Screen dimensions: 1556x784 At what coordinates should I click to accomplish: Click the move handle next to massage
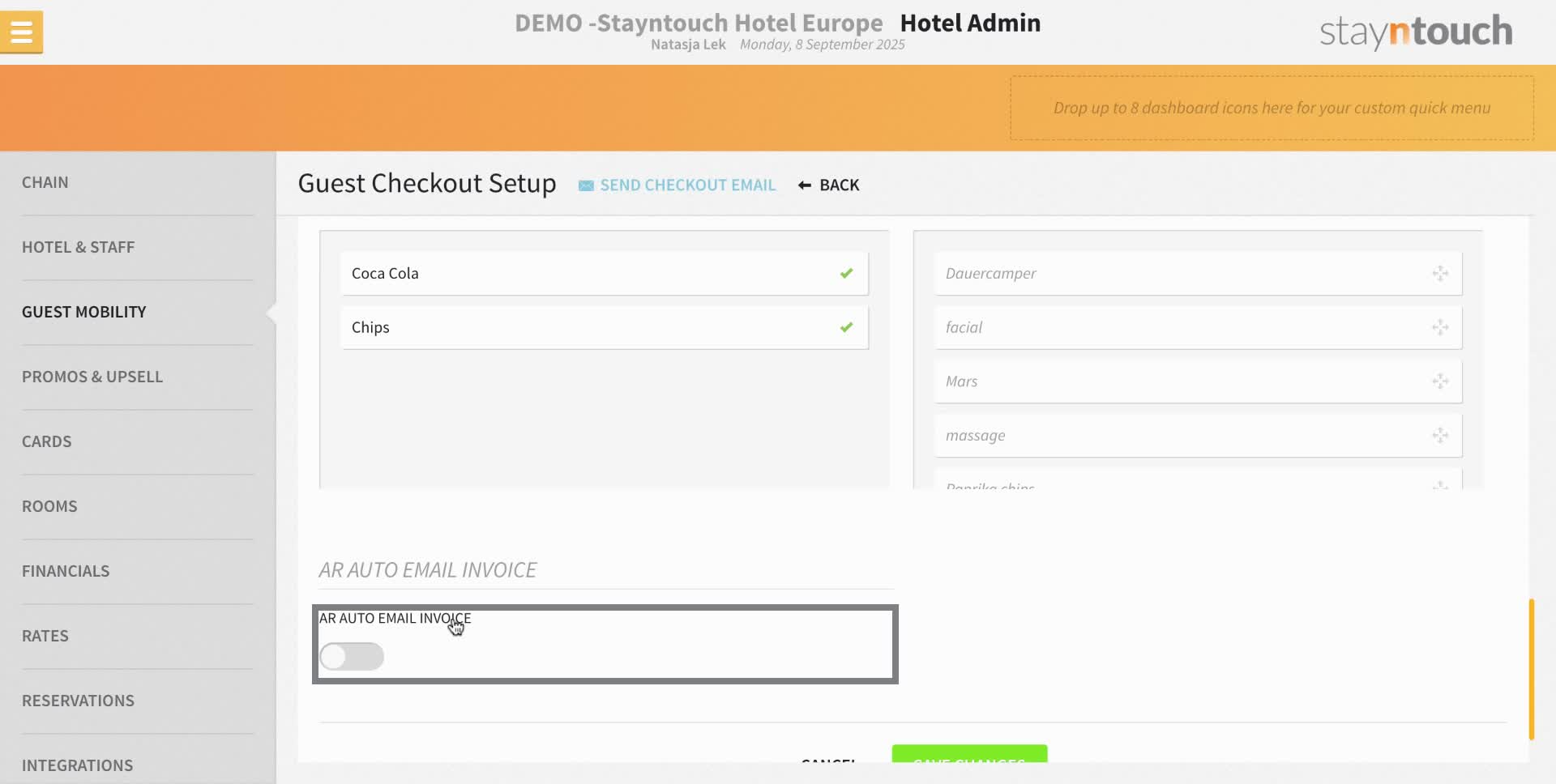(1441, 435)
